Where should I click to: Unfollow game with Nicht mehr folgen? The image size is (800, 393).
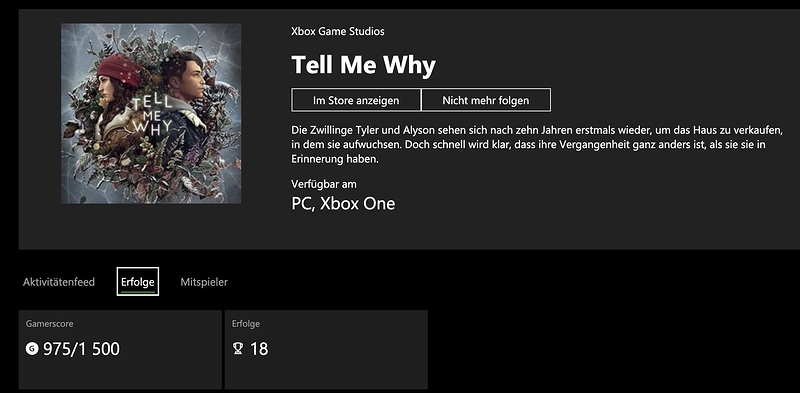(486, 100)
